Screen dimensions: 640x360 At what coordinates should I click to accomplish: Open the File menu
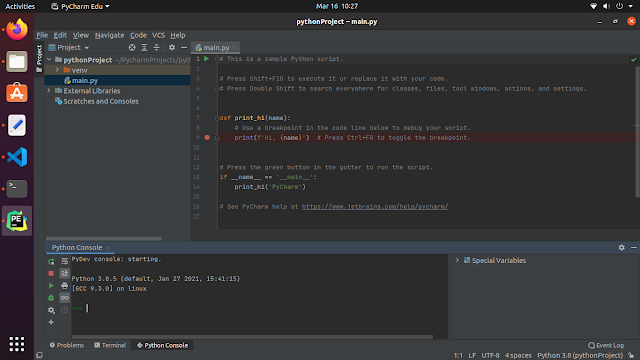click(x=42, y=35)
